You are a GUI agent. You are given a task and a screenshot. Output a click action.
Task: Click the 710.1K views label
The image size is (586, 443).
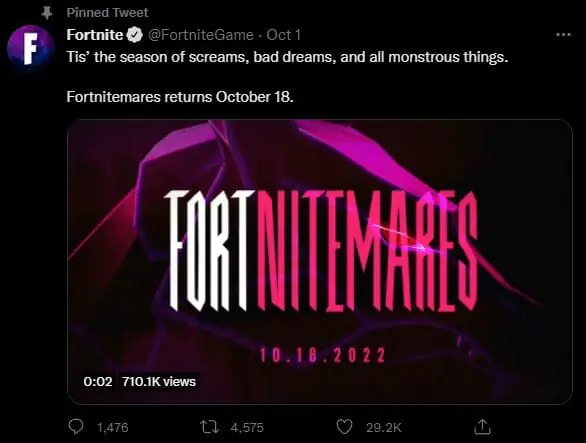(x=159, y=382)
